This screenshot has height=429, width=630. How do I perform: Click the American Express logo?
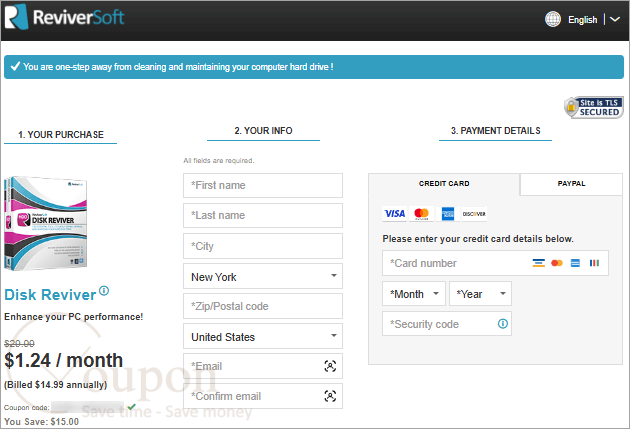[x=448, y=213]
